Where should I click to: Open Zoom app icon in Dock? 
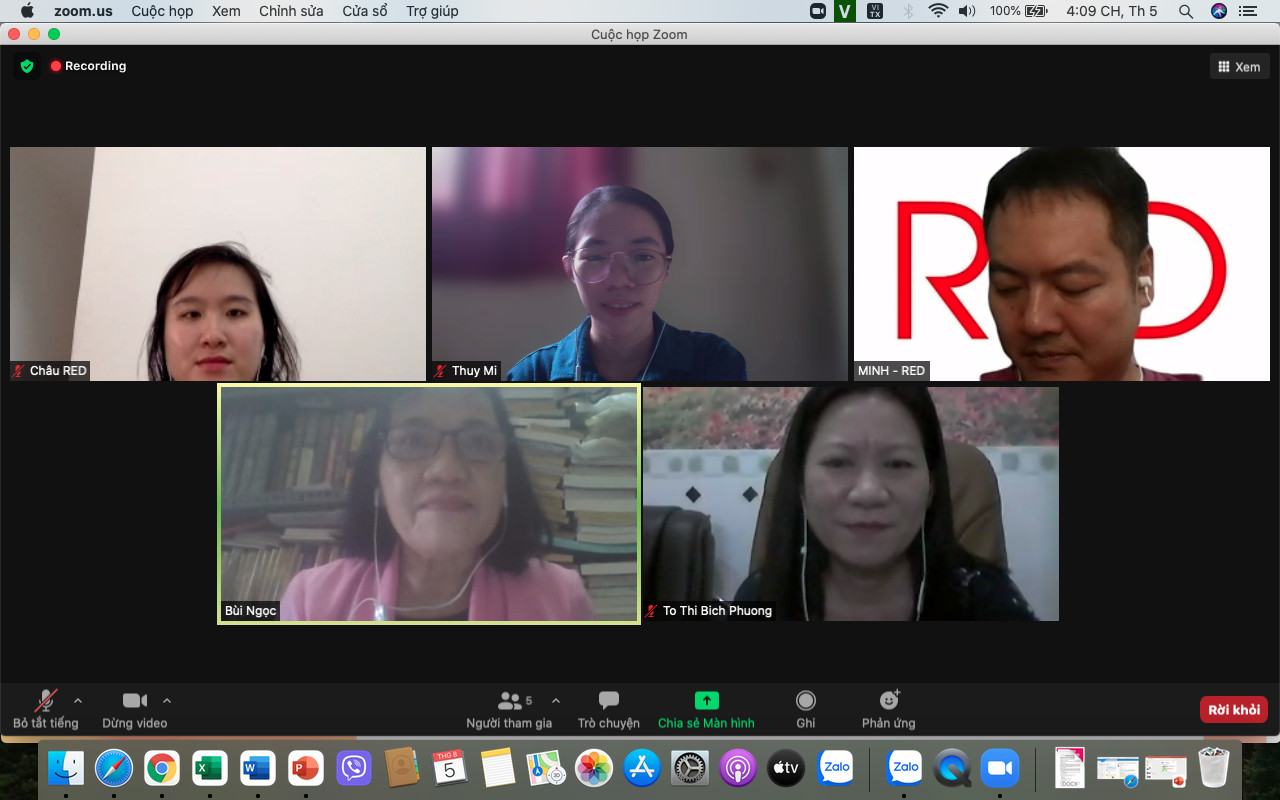(x=999, y=768)
